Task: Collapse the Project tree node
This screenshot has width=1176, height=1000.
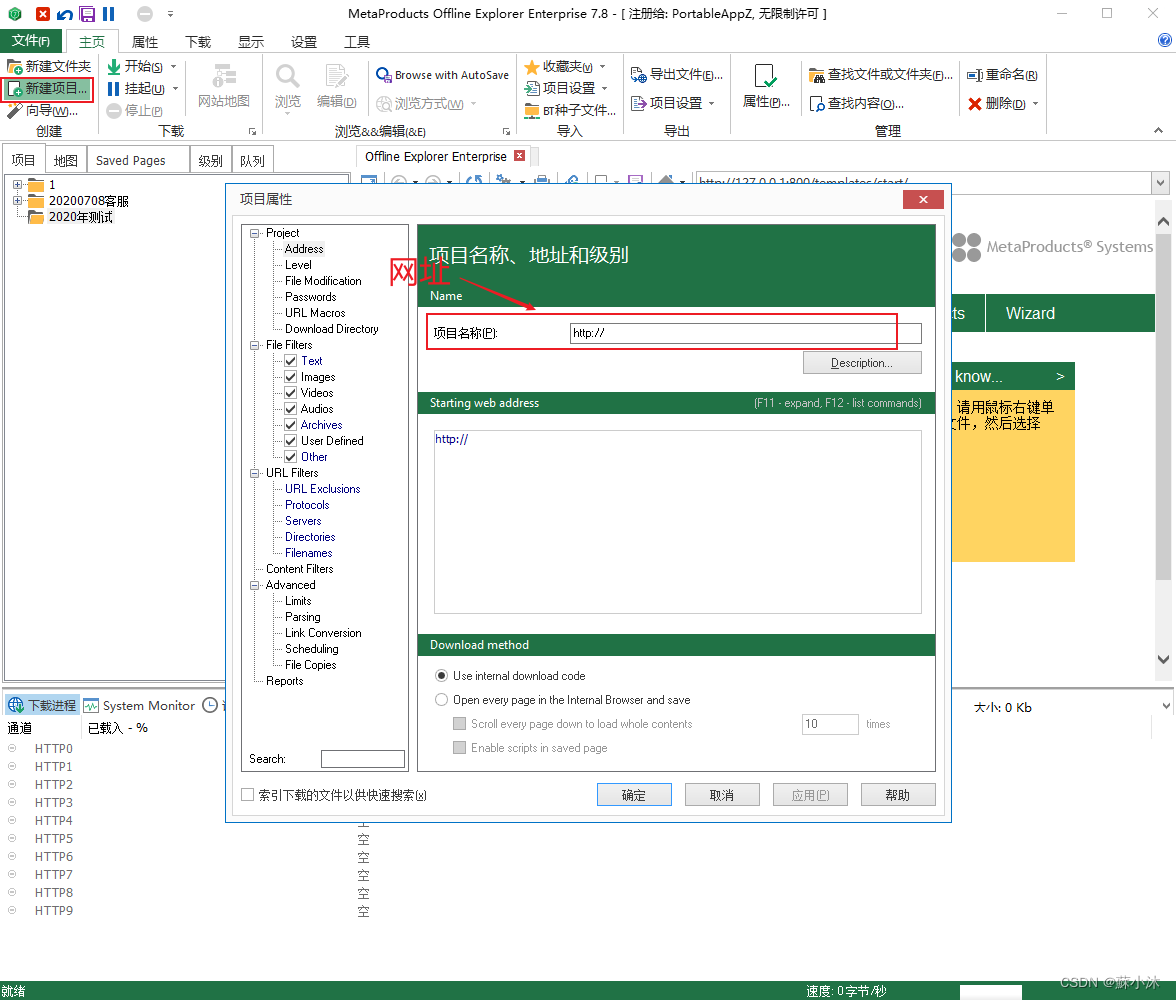Action: tap(255, 233)
